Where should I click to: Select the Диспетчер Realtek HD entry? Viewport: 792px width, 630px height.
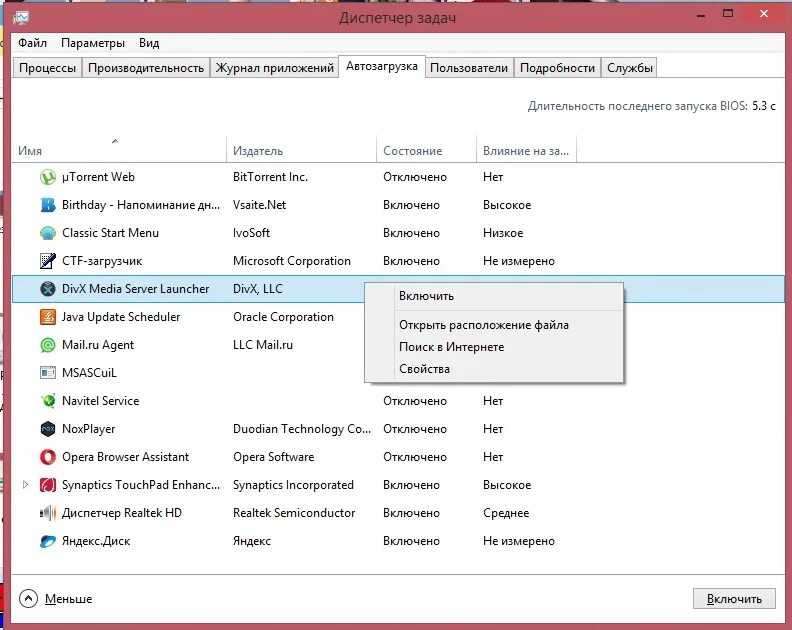coord(122,513)
